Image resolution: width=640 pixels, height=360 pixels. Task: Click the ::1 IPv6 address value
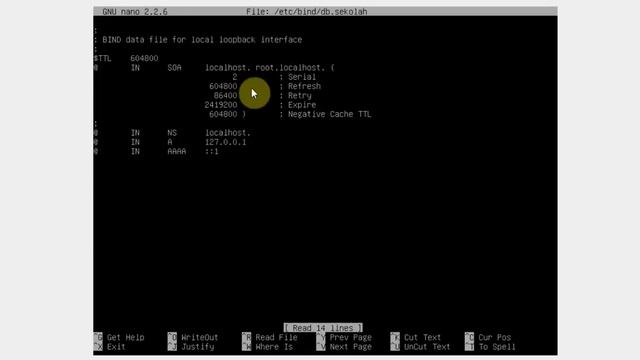coord(212,151)
